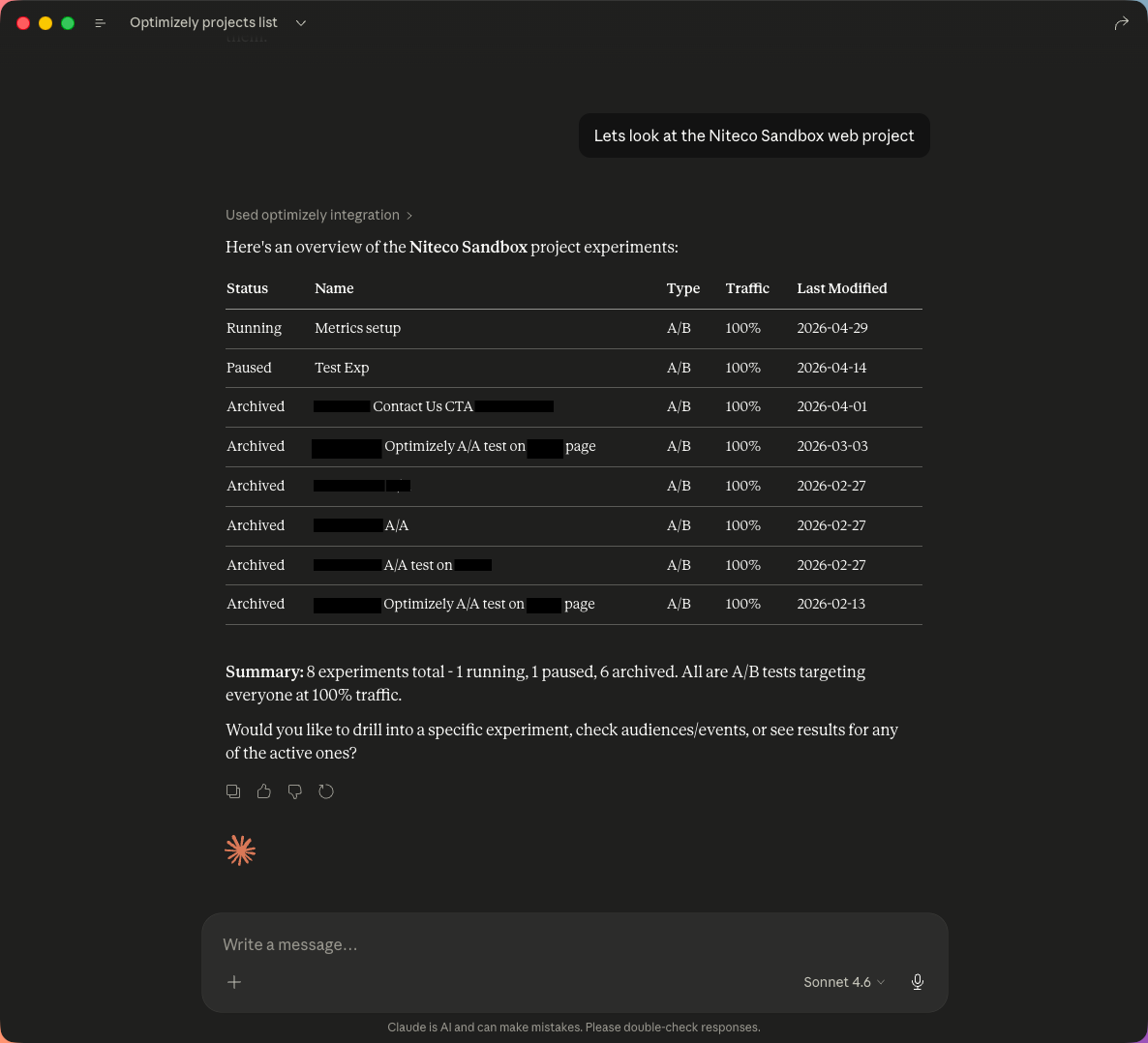Focus the Write a message input field

(x=574, y=944)
